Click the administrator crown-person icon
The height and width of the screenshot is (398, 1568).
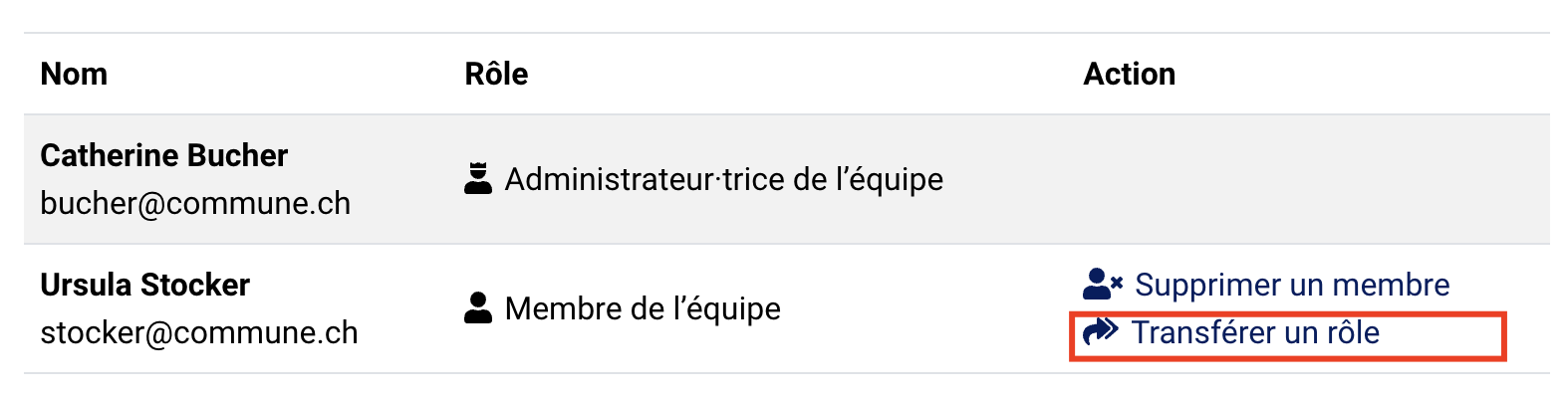[478, 179]
